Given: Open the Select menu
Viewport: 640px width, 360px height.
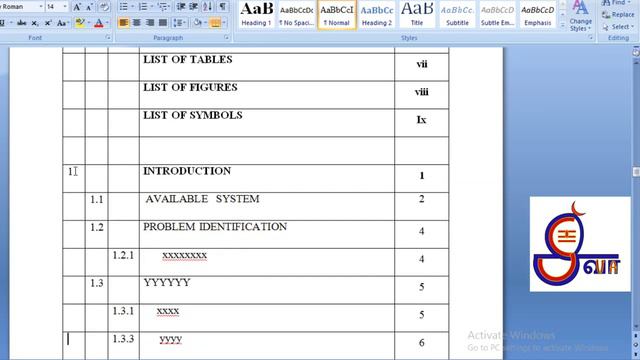Looking at the screenshot, I should click(618, 27).
